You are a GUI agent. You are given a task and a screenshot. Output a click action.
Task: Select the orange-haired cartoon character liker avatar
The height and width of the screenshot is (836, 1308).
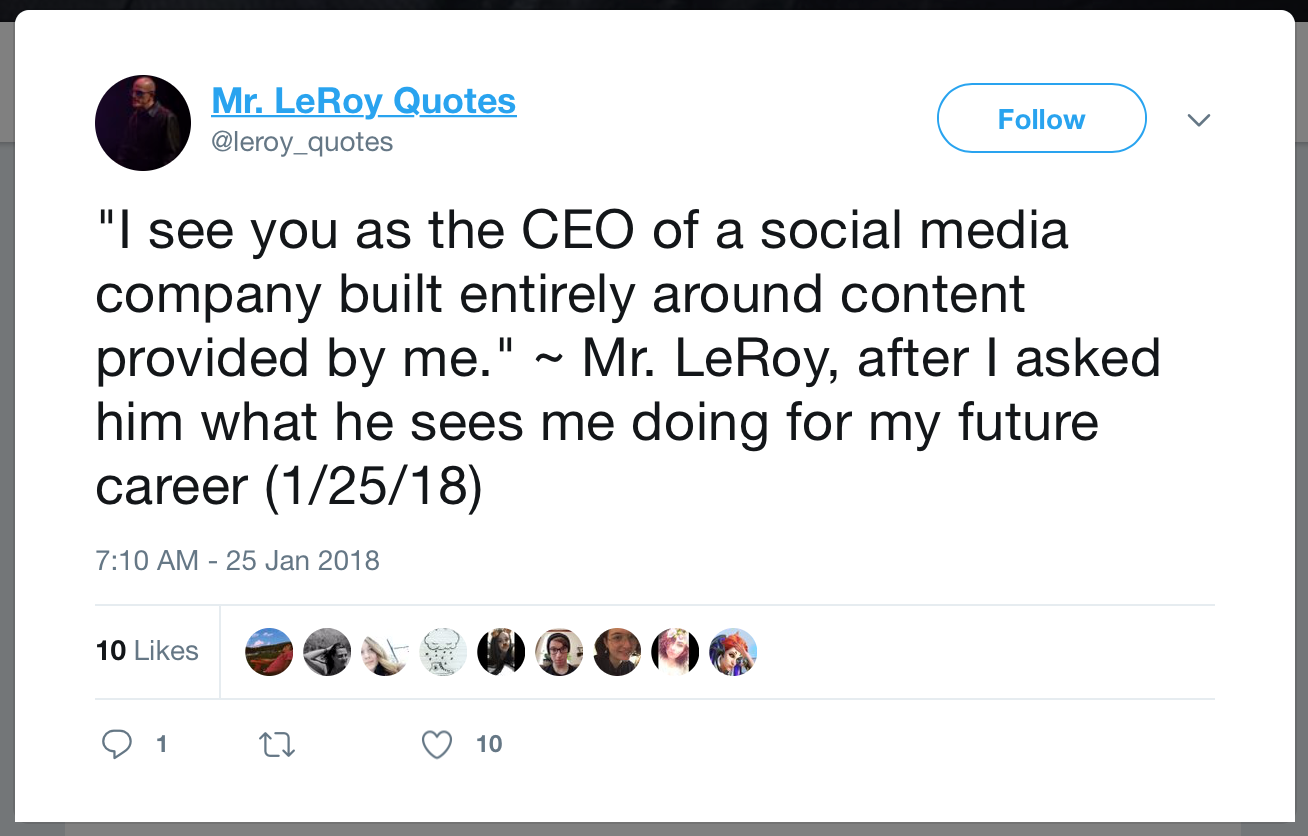point(733,652)
